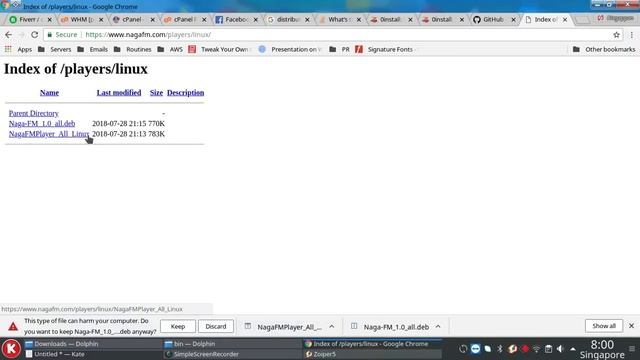Open the KDE application launcher

tap(11, 349)
